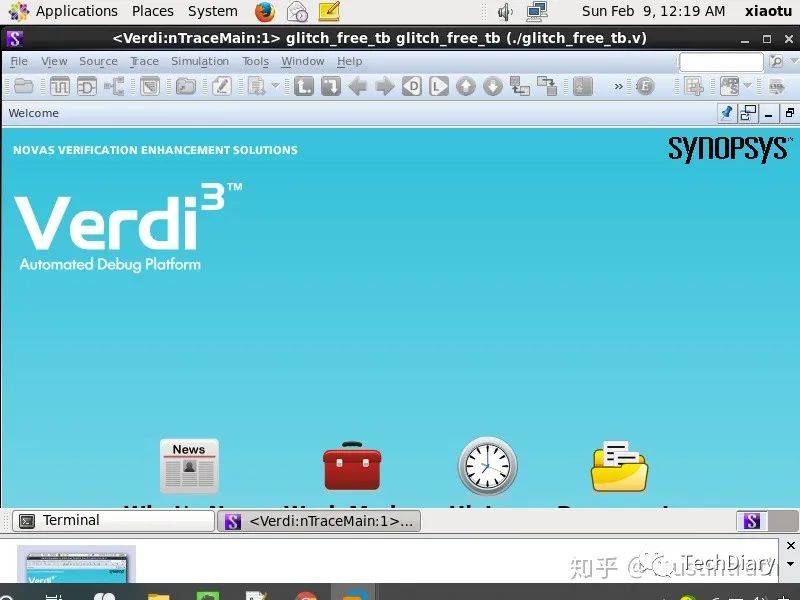Open the search options dropdown arrow
The height and width of the screenshot is (600, 800).
[793, 60]
